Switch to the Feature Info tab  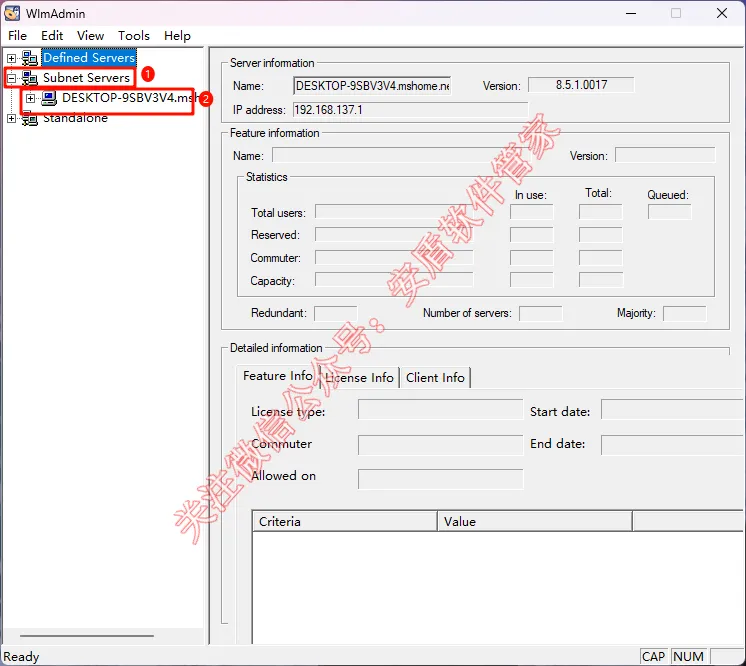tap(278, 376)
